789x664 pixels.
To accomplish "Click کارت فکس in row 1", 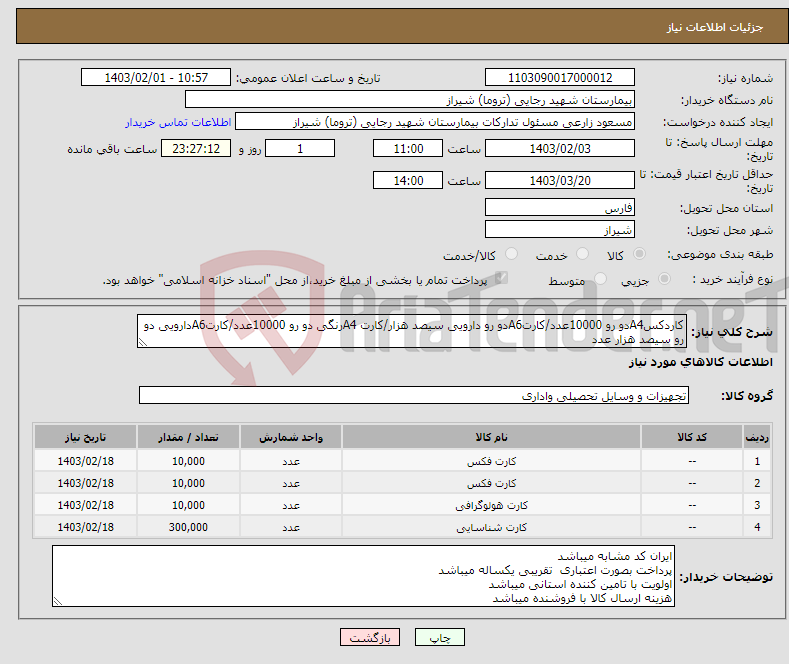I will pyautogui.click(x=491, y=461).
